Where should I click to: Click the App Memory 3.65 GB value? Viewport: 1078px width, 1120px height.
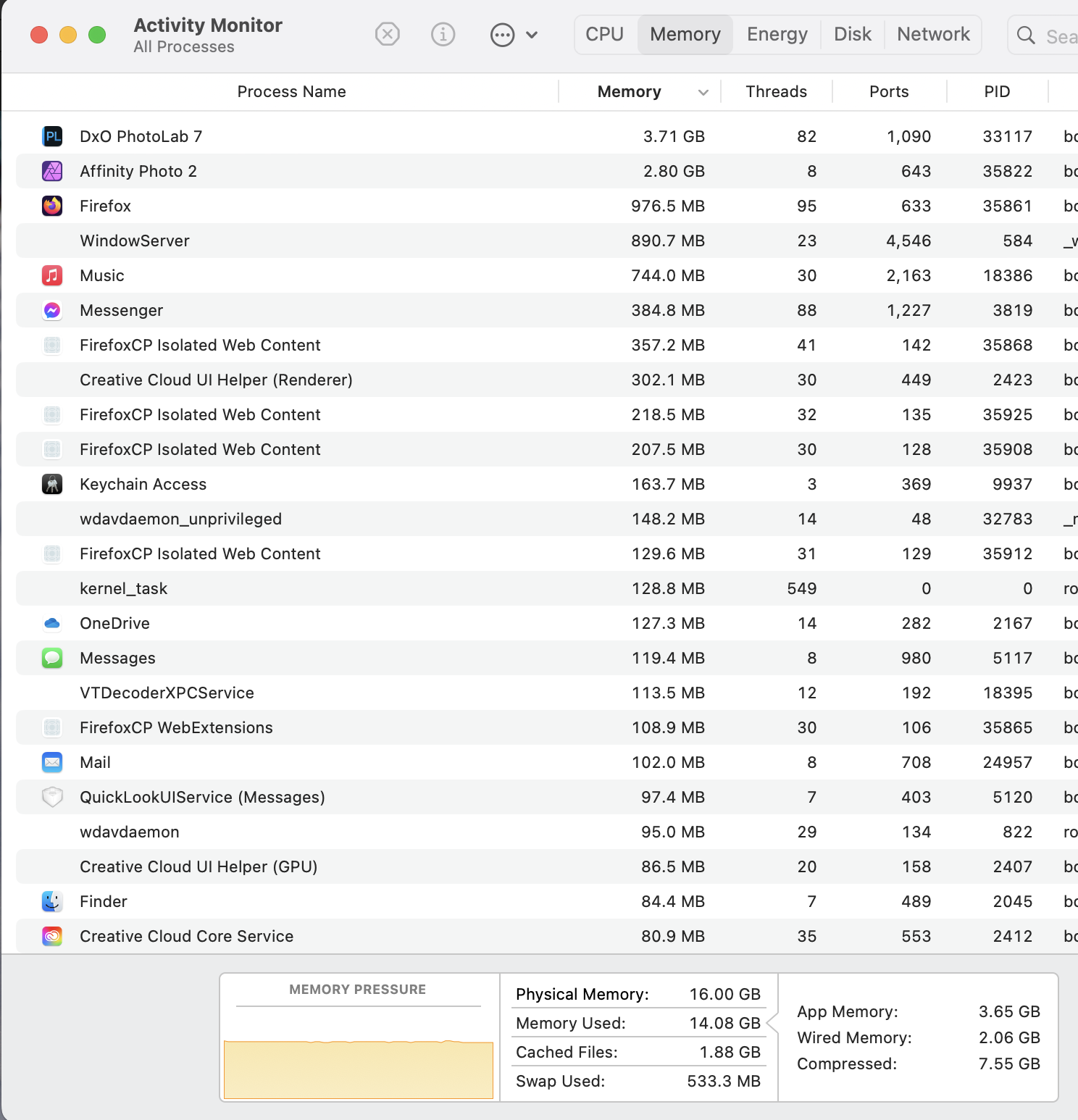(x=1009, y=1011)
